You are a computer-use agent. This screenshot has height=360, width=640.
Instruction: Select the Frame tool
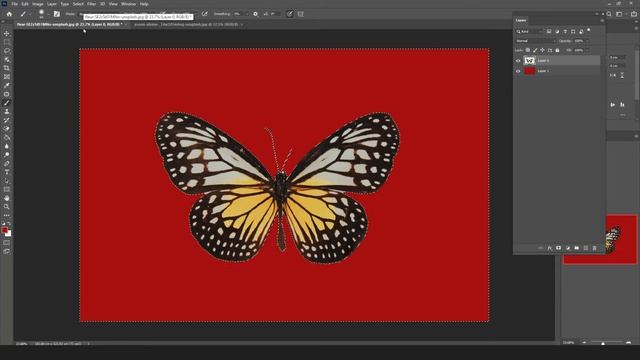click(x=7, y=77)
